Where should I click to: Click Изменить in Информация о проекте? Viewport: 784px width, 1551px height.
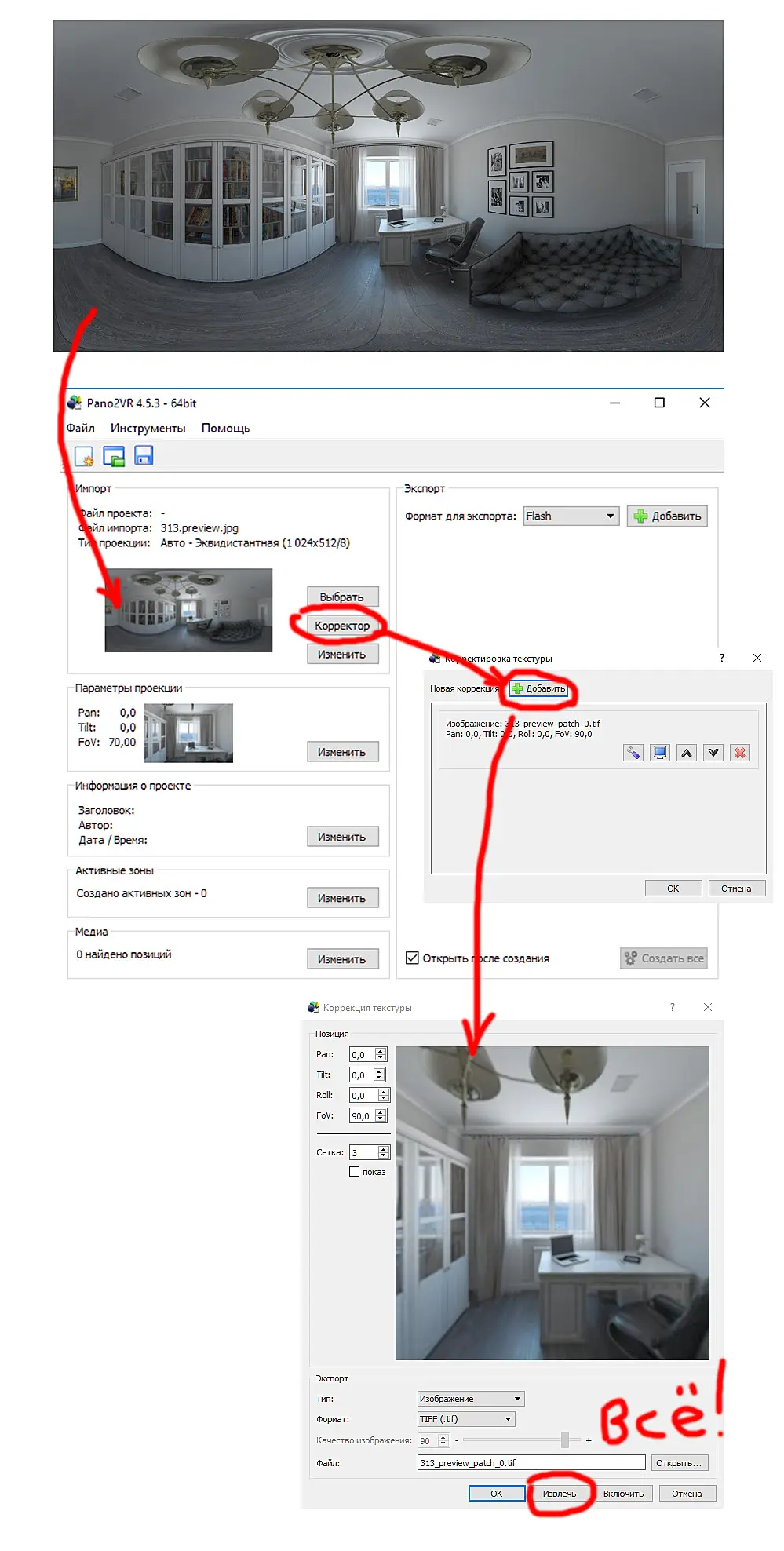(x=343, y=837)
